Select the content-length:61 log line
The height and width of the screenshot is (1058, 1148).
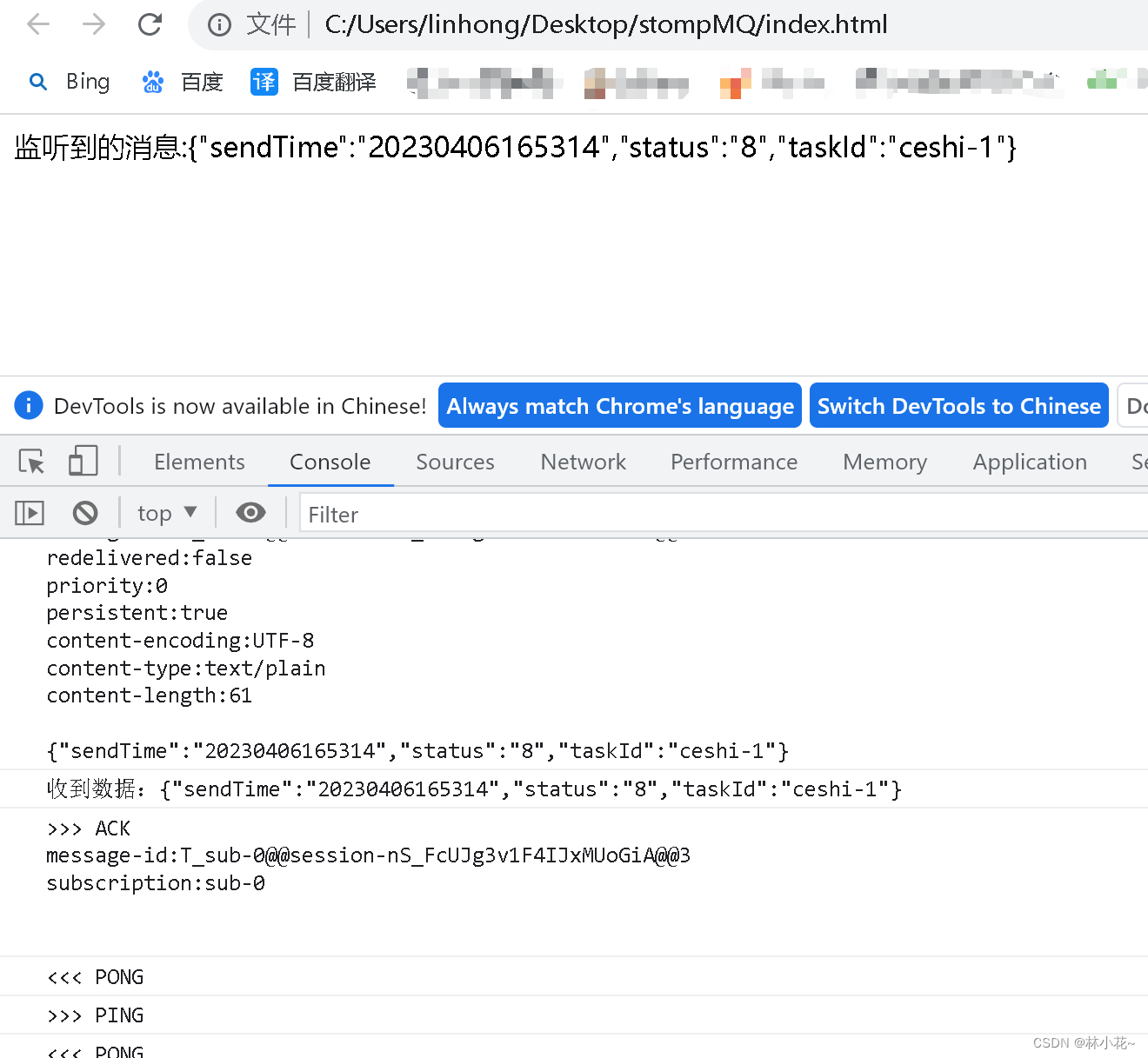149,695
